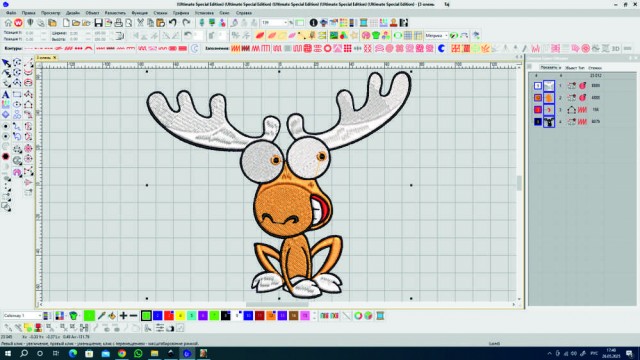The width and height of the screenshot is (640, 360).
Task: Open the Метрика units dropdown
Action: (x=446, y=36)
